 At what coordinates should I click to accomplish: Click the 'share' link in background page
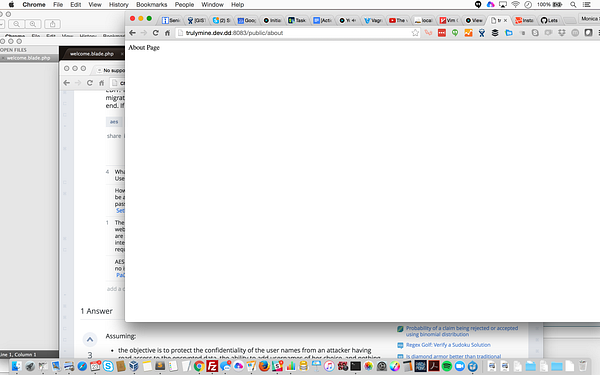114,136
